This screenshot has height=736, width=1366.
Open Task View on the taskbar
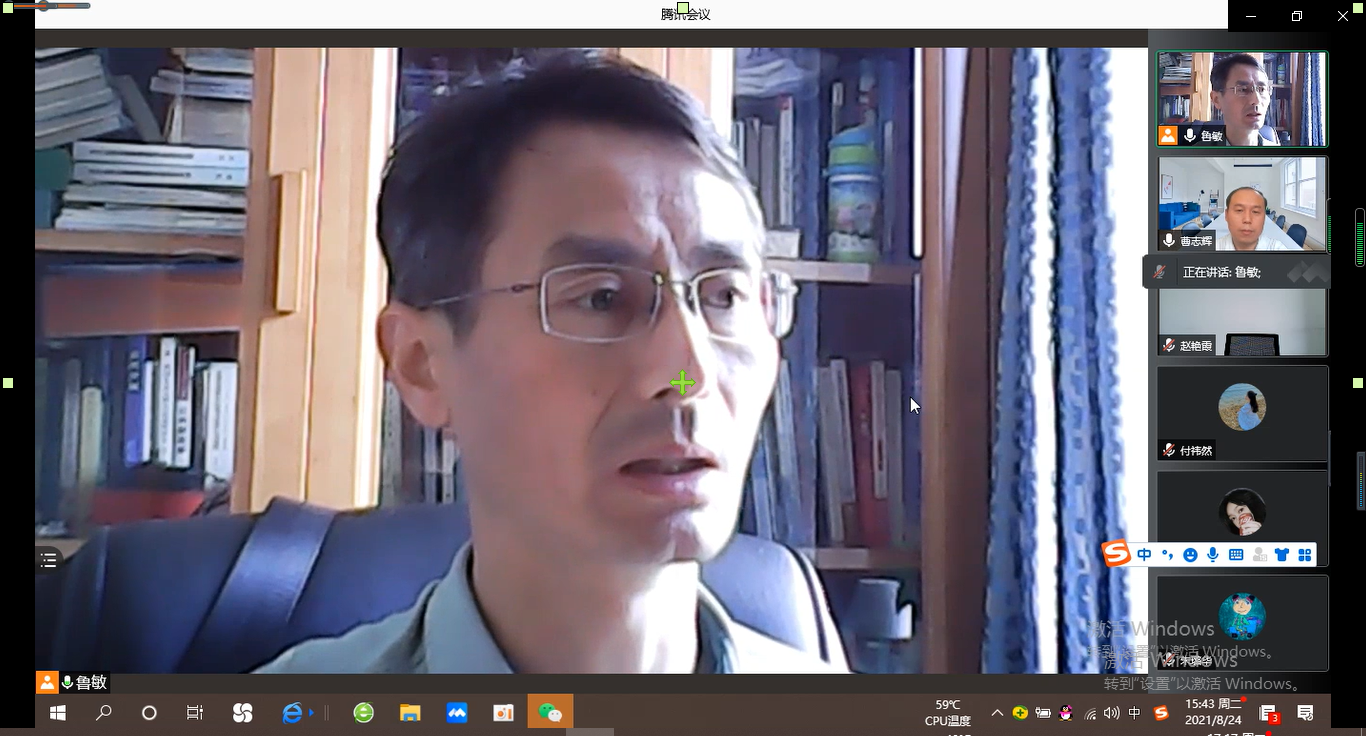(x=195, y=713)
